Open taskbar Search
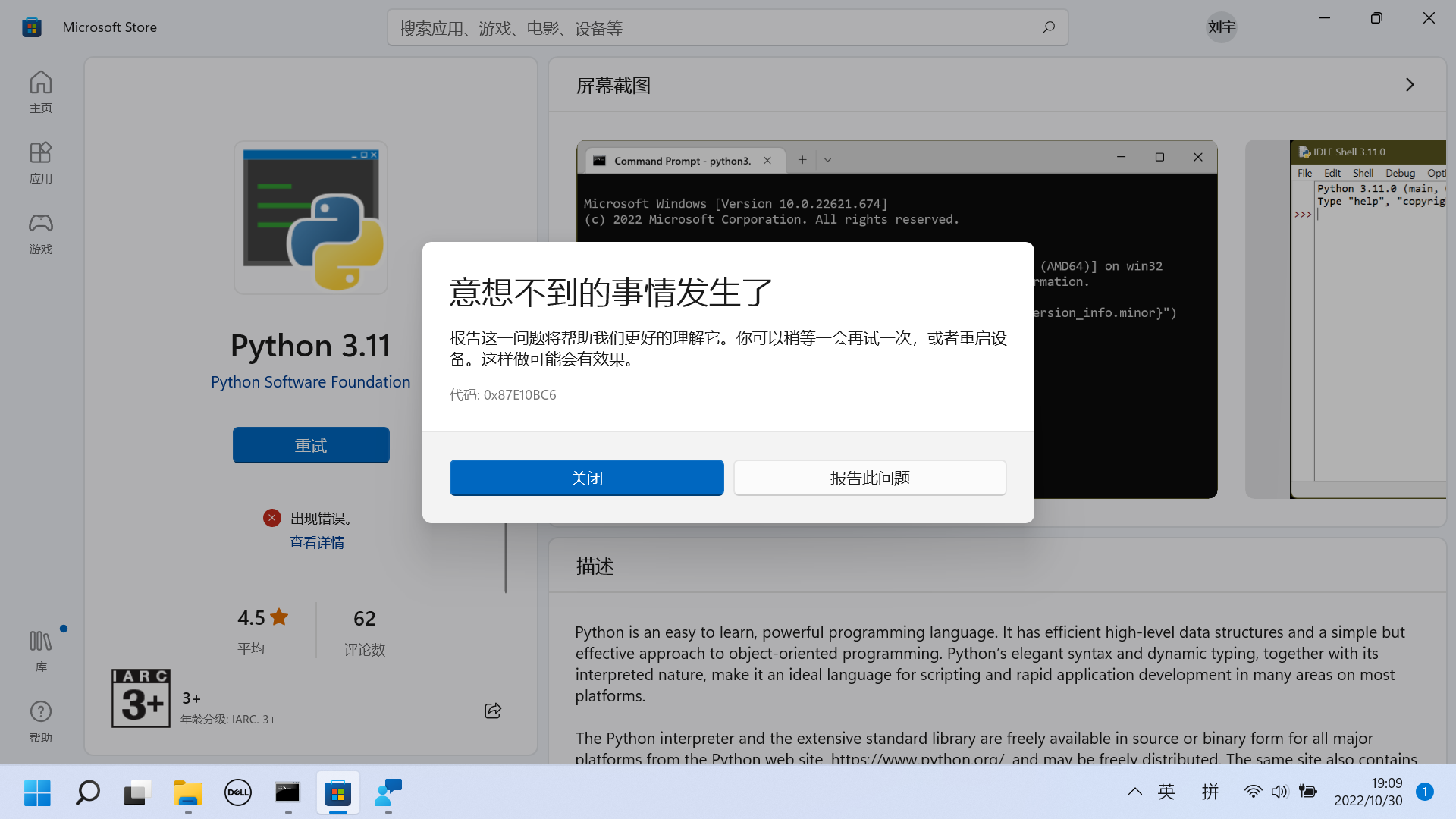 click(x=87, y=792)
